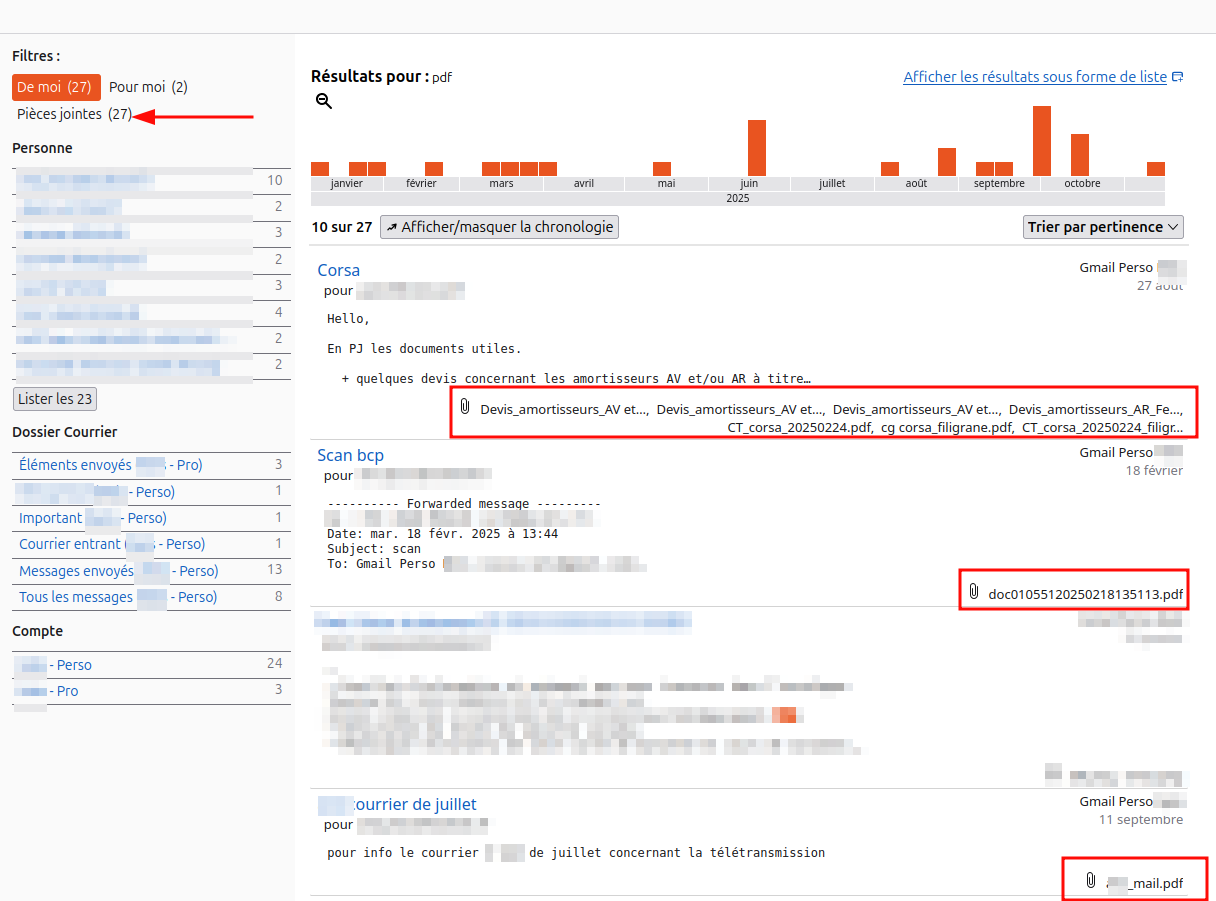Click paperclip icon next to _mail.pdf attachment
This screenshot has width=1216, height=901.
1091,881
